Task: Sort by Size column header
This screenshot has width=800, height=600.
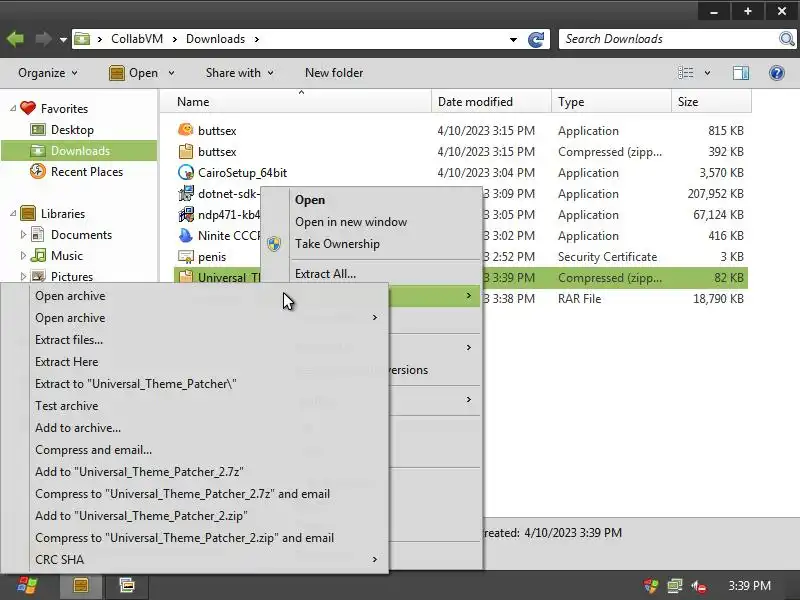Action: (711, 102)
